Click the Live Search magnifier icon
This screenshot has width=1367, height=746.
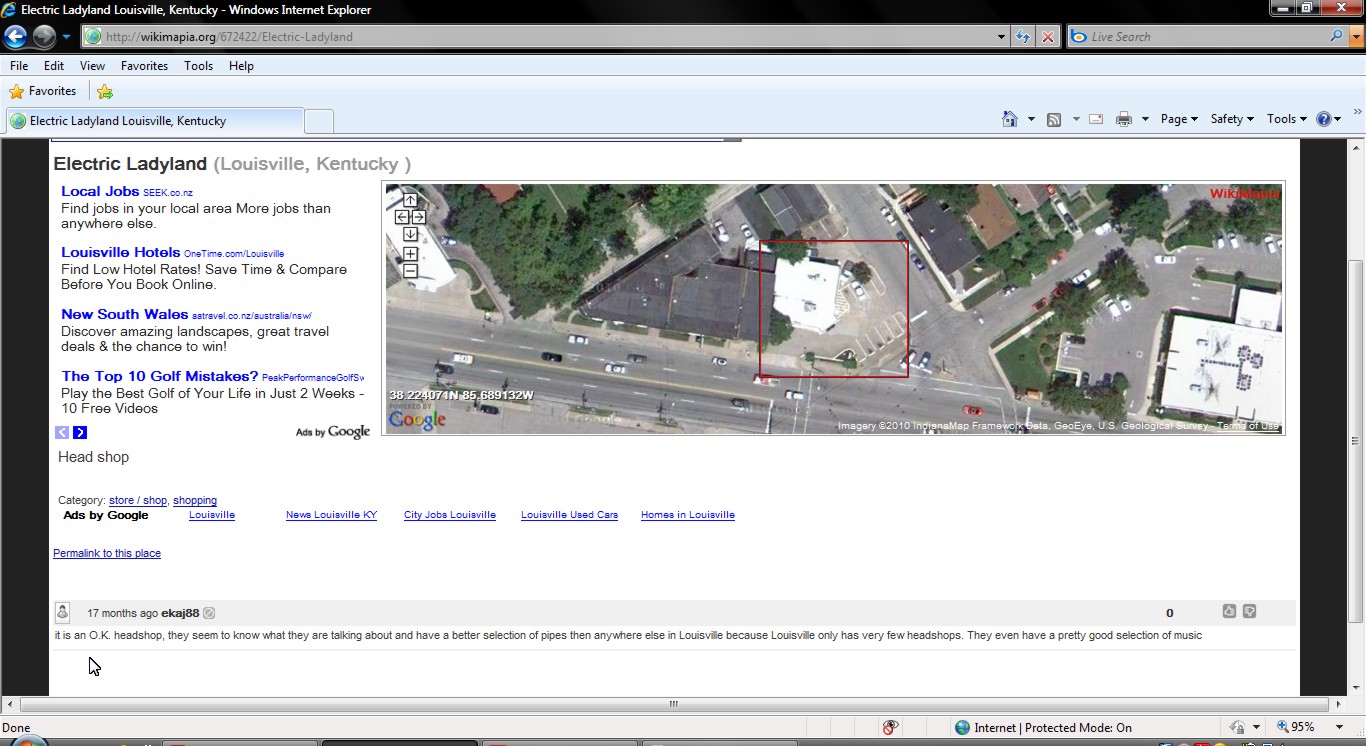(x=1336, y=36)
